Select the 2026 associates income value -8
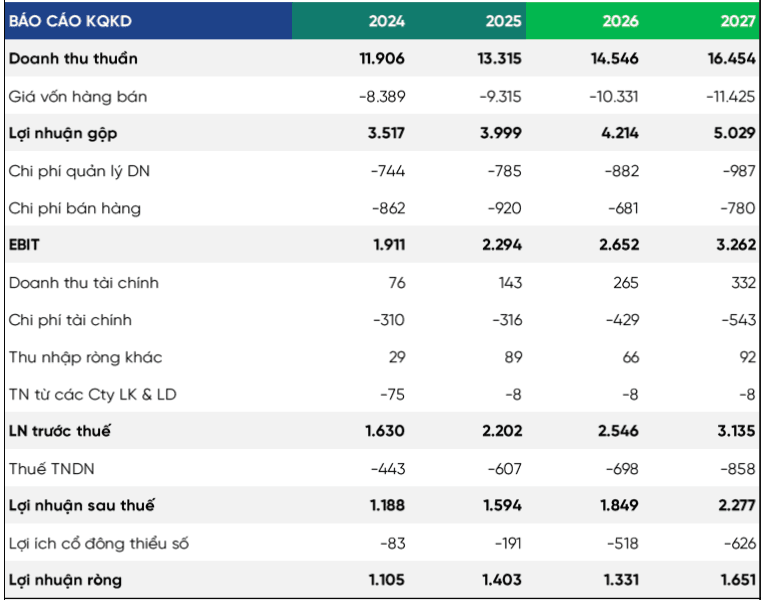Image resolution: width=764 pixels, height=600 pixels. [630, 394]
